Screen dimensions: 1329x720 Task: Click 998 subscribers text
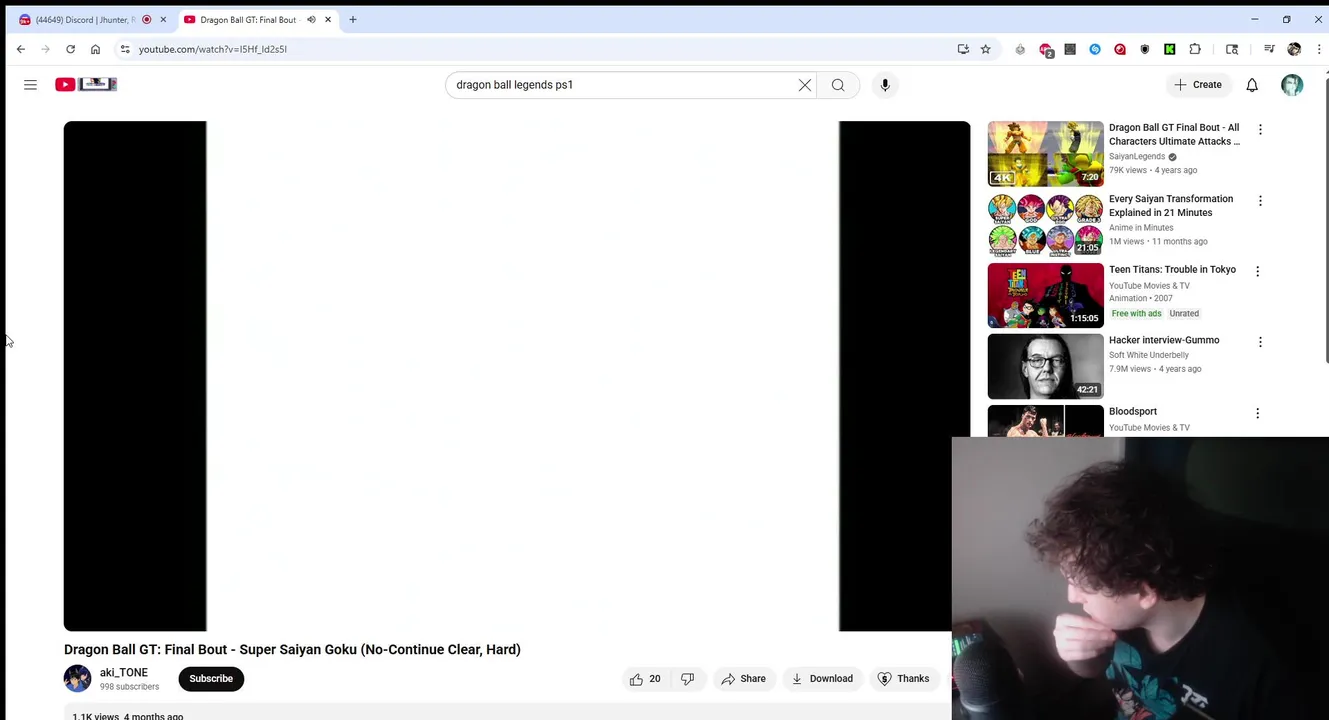pyautogui.click(x=129, y=688)
